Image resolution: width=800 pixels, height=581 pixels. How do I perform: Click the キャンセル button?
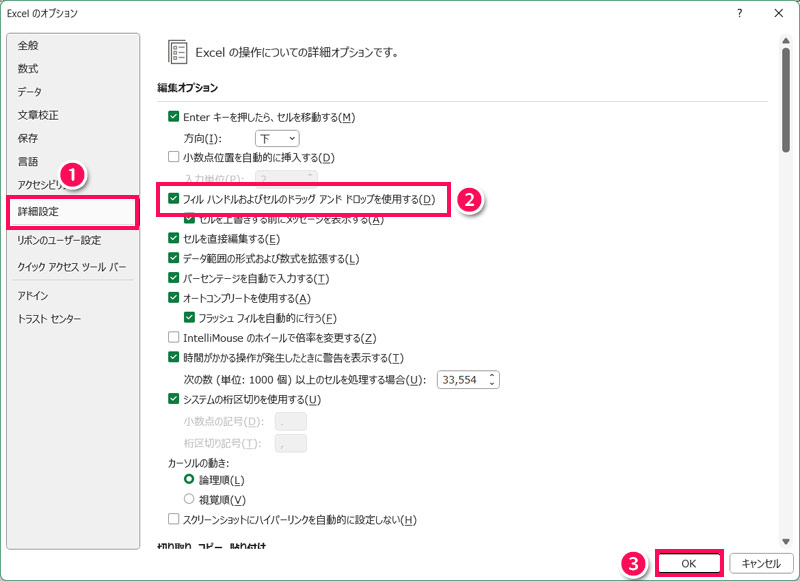tap(761, 564)
